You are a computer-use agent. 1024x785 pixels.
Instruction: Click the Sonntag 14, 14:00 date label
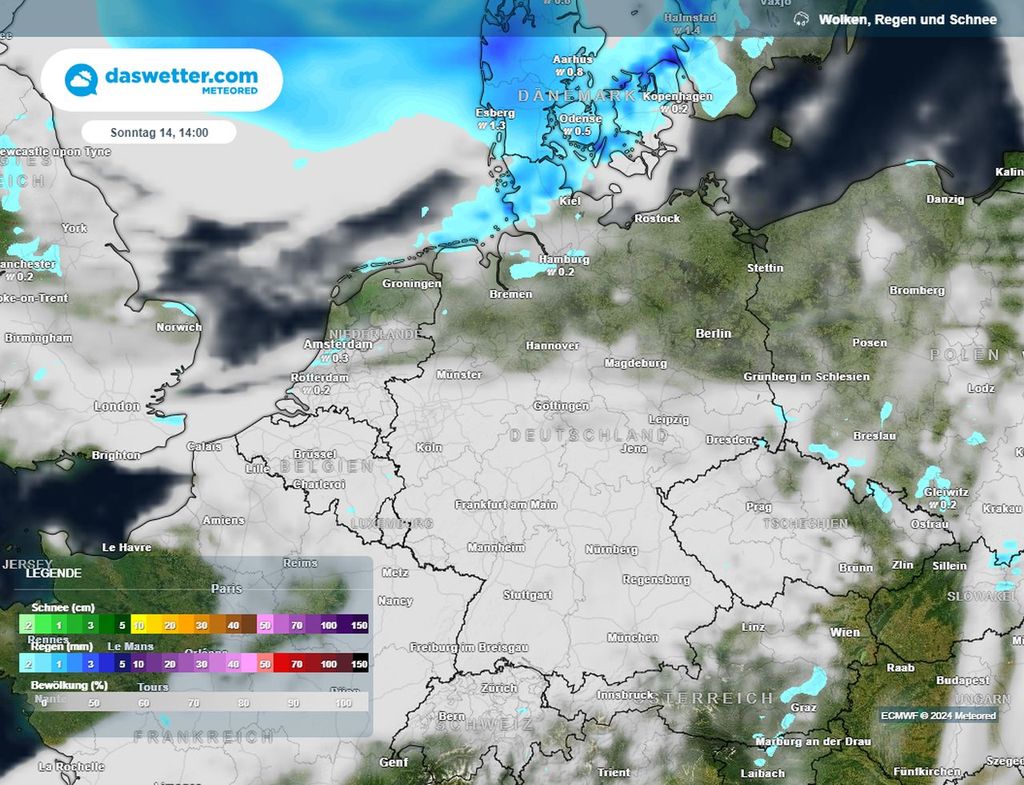click(159, 132)
